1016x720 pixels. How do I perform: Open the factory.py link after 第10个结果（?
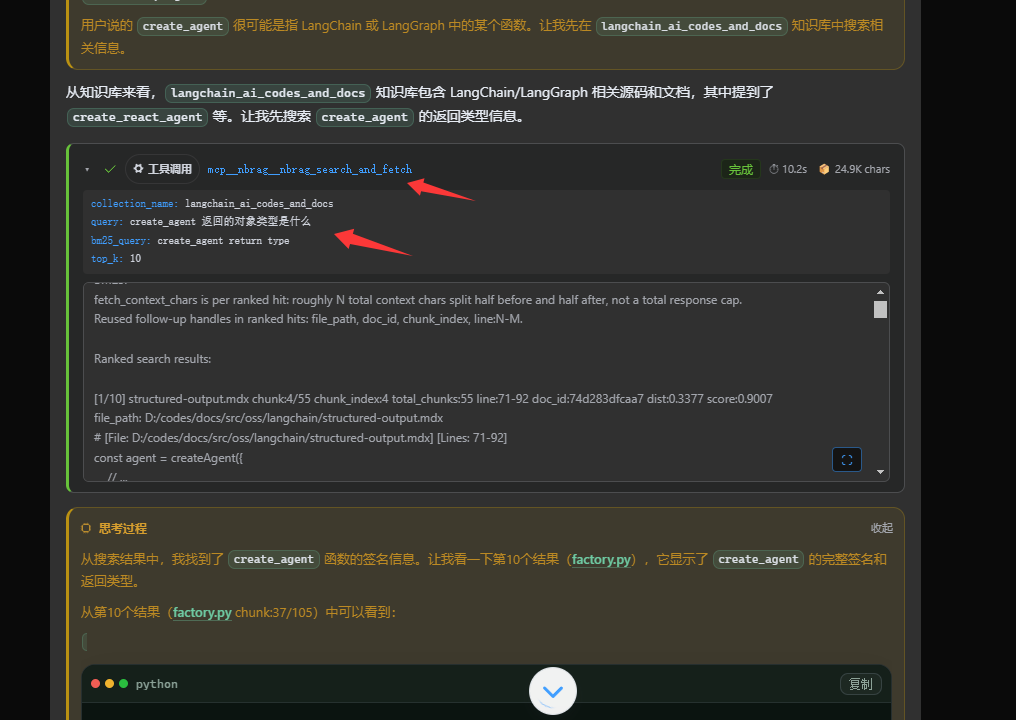(601, 559)
